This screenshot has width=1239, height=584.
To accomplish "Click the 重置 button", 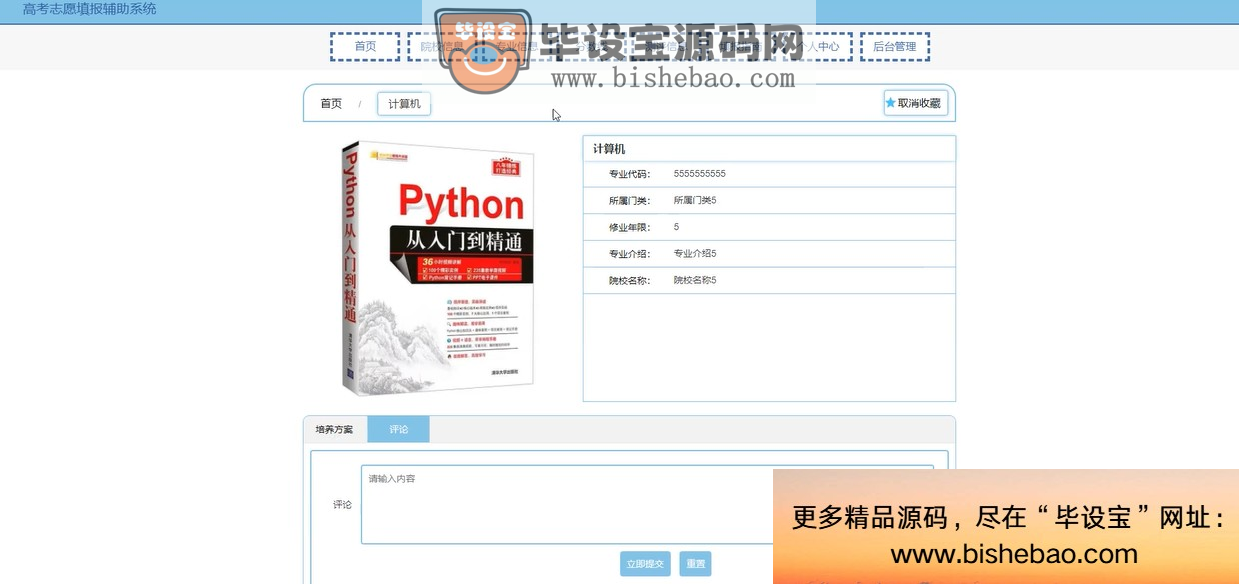I will tap(695, 564).
